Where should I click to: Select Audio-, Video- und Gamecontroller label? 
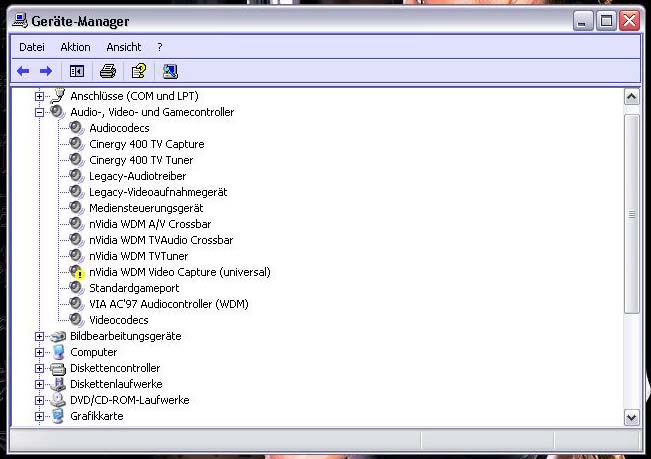coord(152,112)
